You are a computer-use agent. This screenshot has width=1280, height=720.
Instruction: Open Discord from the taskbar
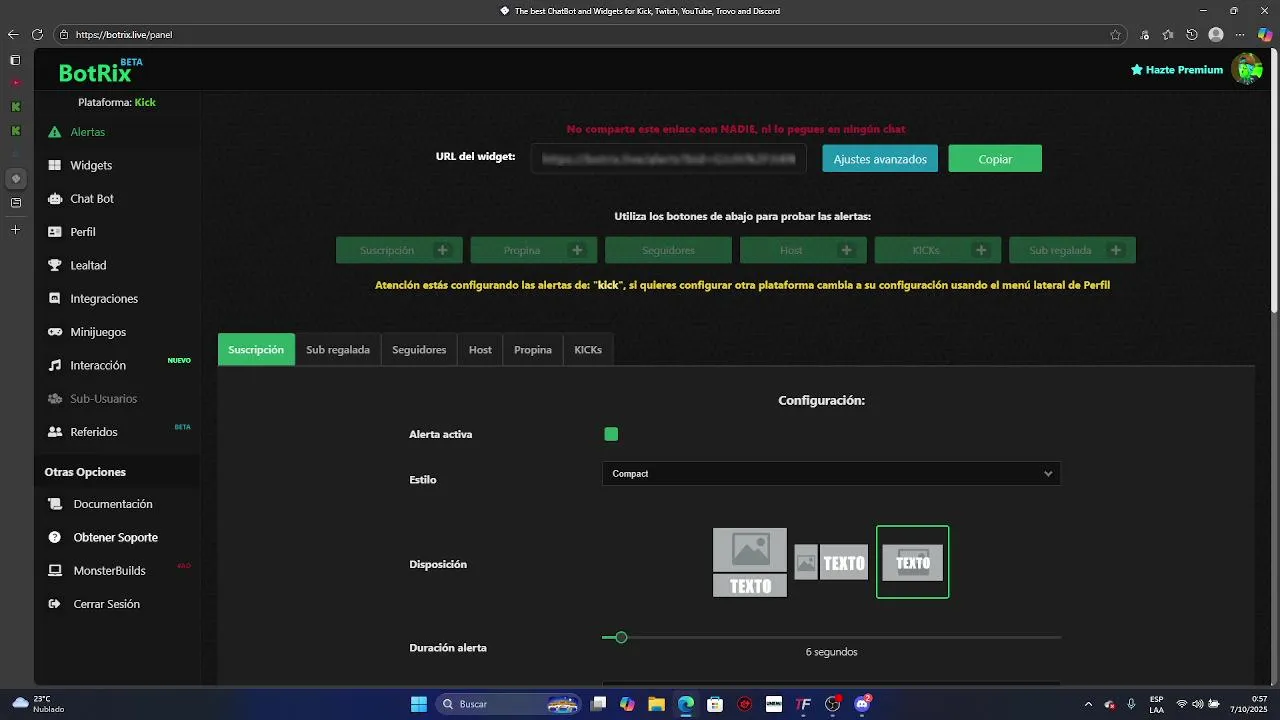pos(862,704)
